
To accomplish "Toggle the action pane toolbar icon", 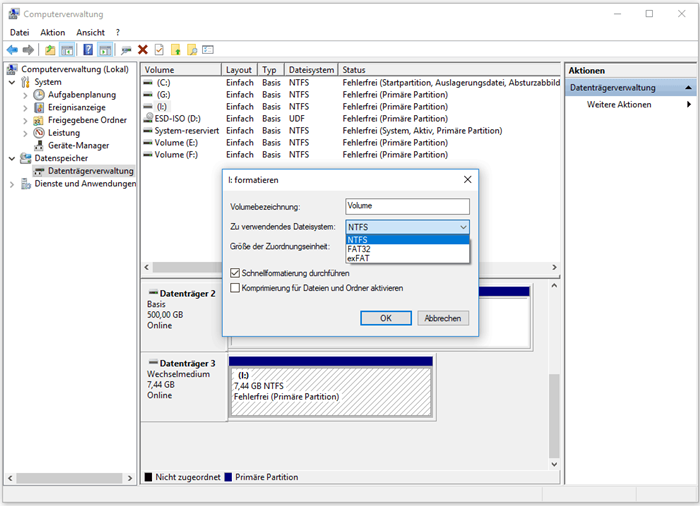I will coord(105,50).
